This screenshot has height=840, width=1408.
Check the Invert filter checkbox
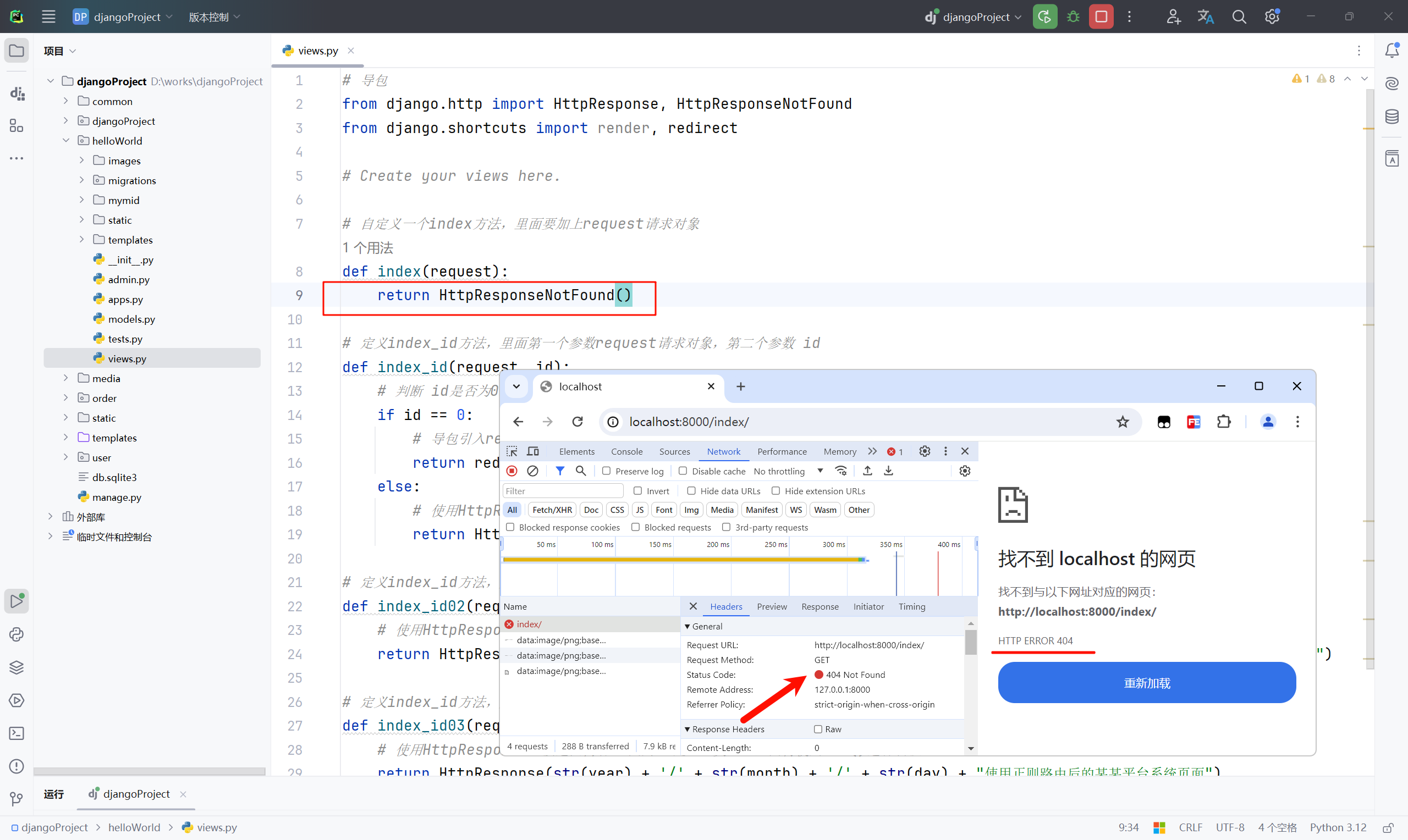pyautogui.click(x=638, y=491)
